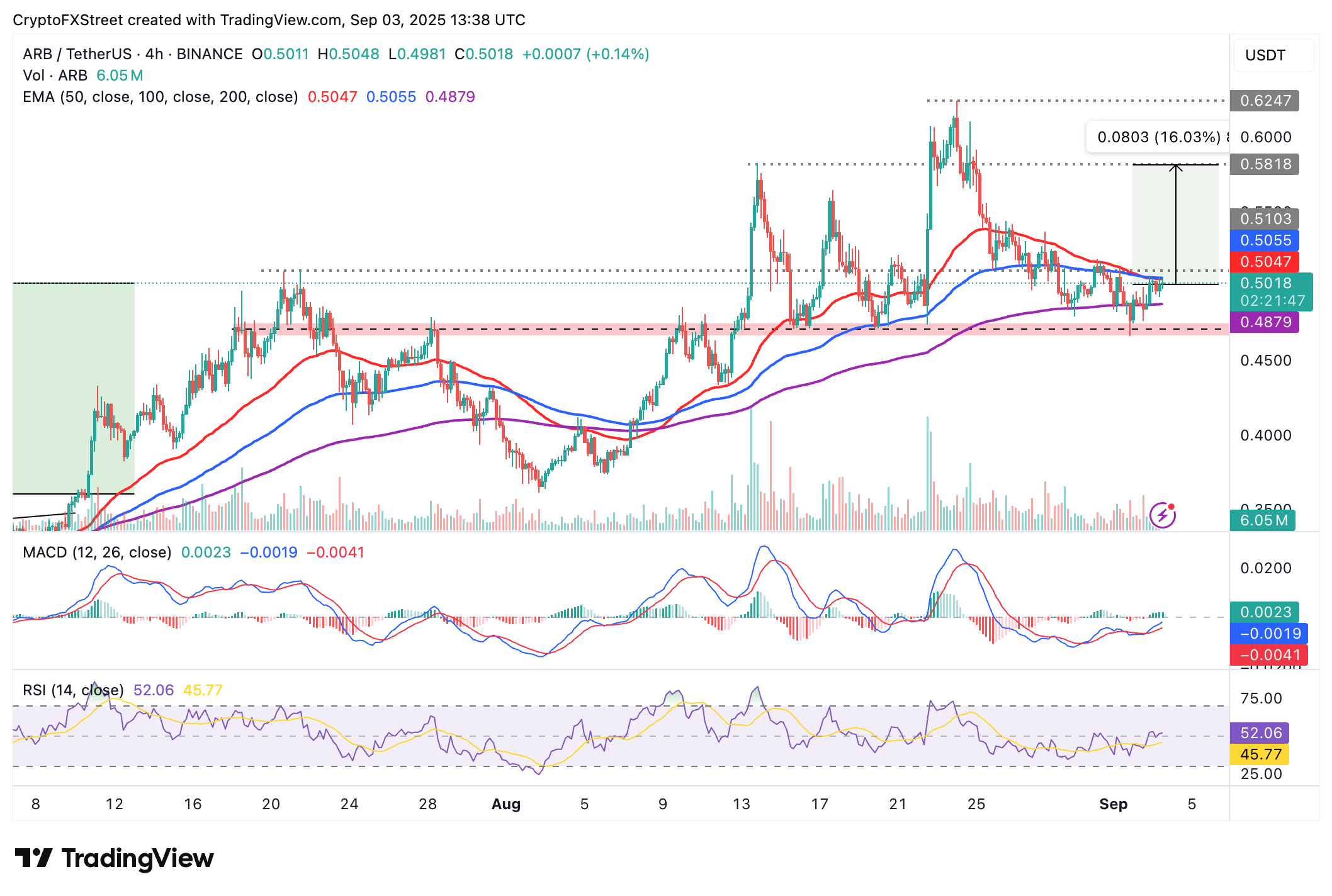Screen dimensions: 1332x896
Task: Click the purple 0.4879 EMA price label
Action: (1265, 322)
